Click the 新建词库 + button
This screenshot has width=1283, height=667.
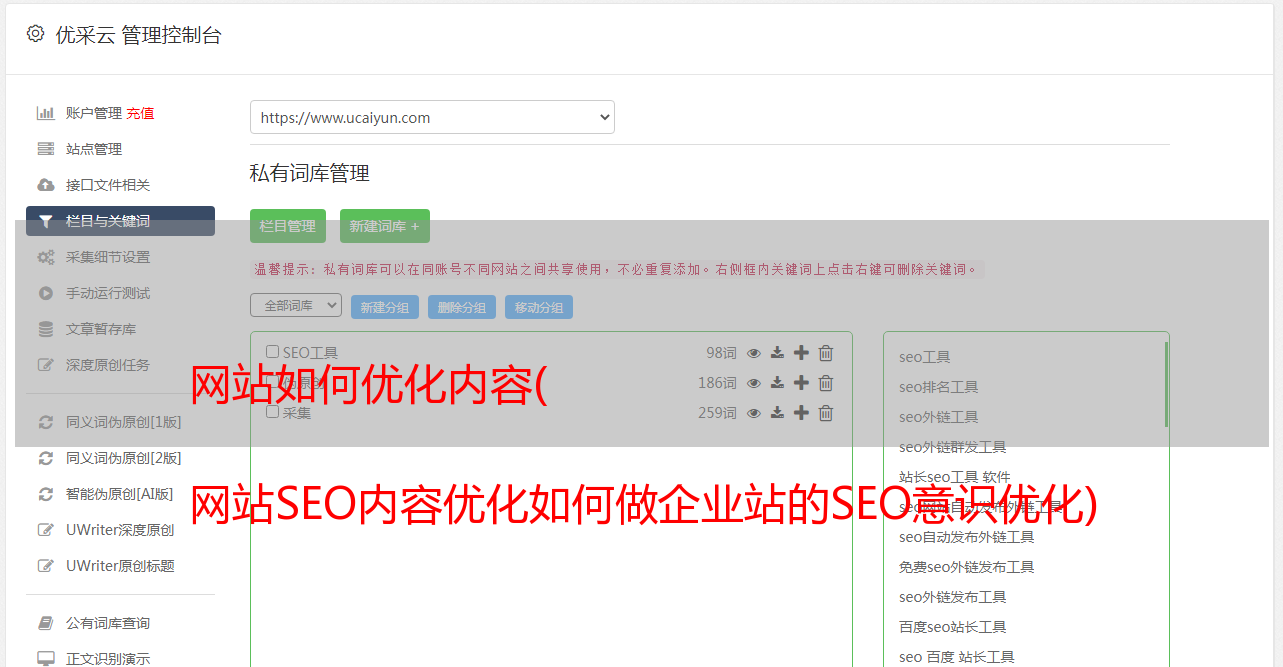(x=385, y=226)
